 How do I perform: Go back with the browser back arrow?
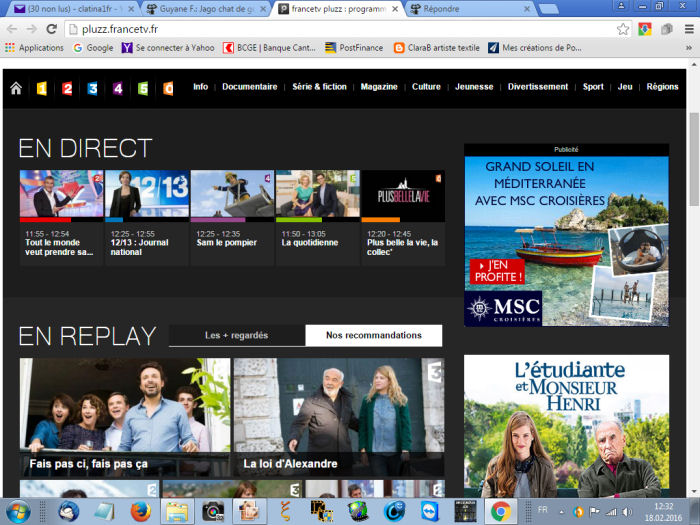click(x=12, y=29)
